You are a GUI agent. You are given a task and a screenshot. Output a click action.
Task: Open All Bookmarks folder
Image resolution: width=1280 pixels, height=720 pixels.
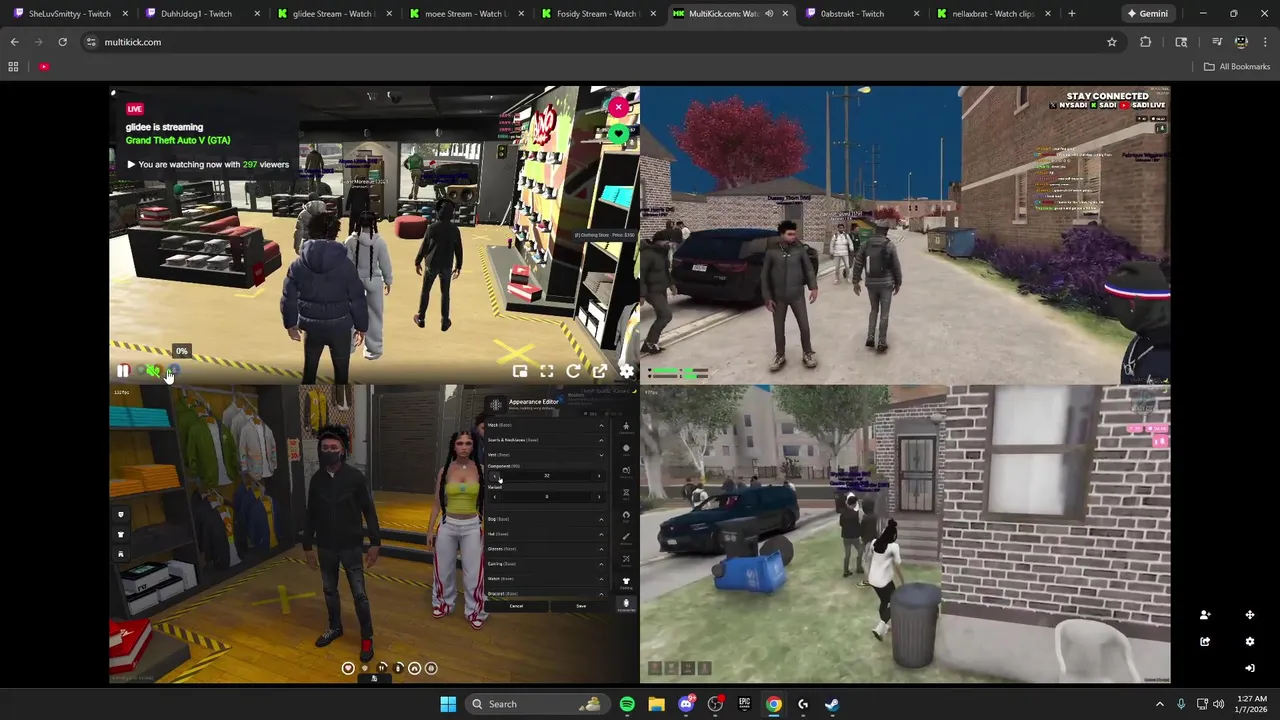tap(1237, 67)
